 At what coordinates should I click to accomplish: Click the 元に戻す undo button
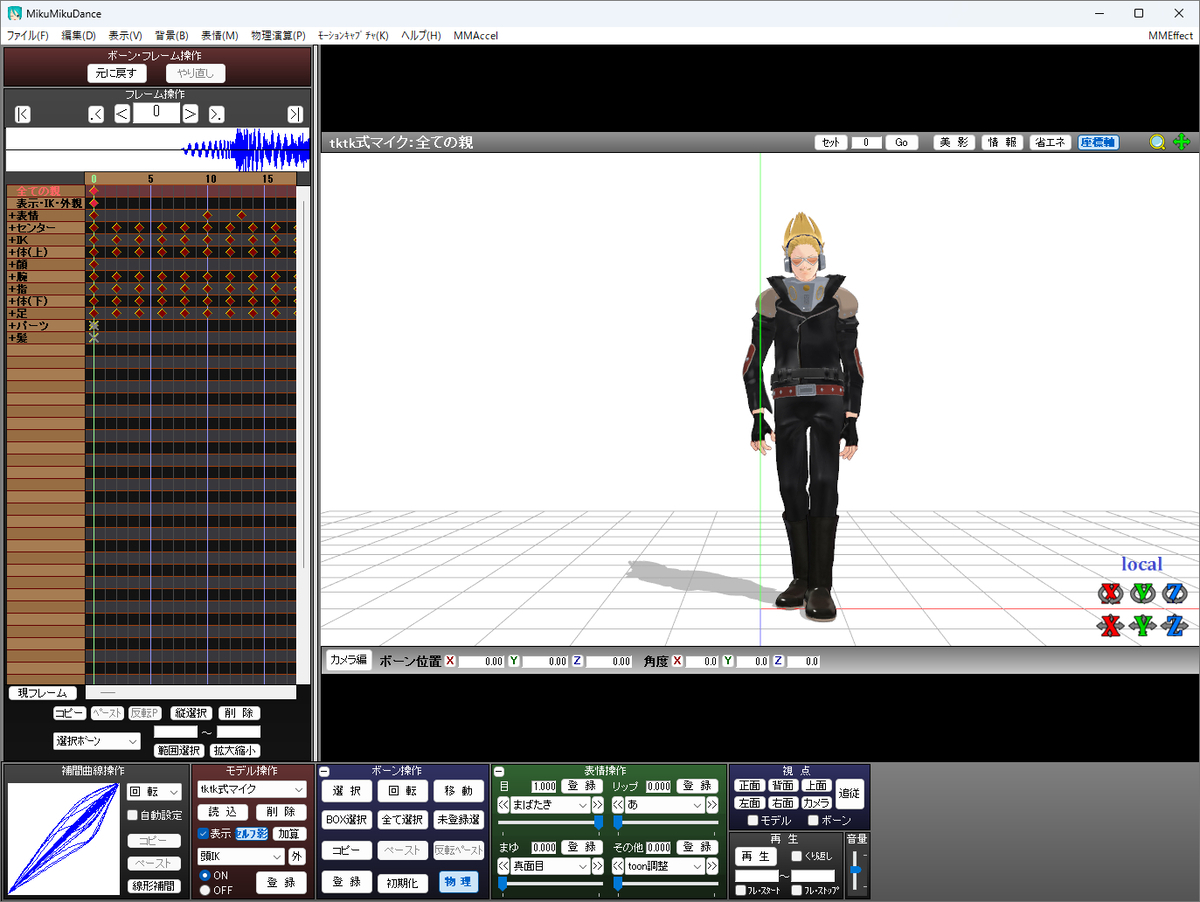click(117, 73)
